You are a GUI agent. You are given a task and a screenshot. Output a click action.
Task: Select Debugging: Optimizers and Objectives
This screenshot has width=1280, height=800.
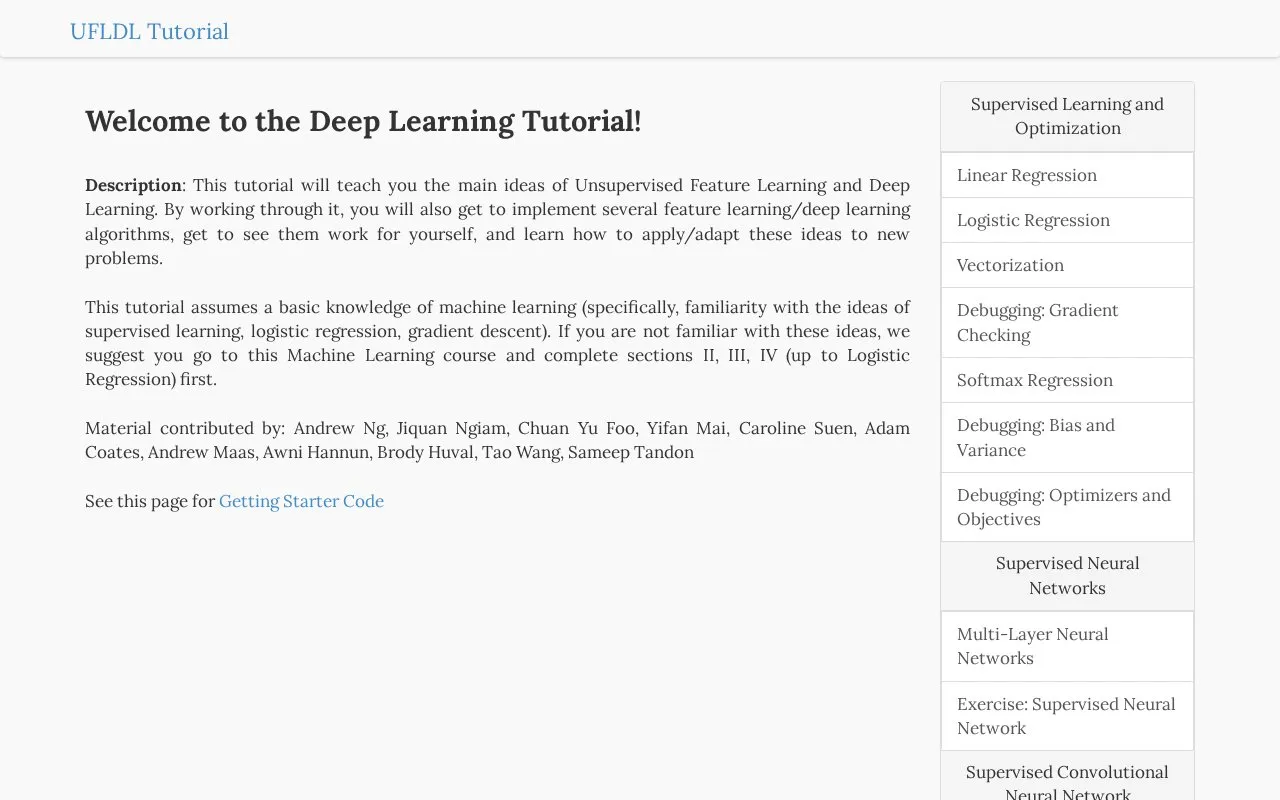click(1067, 507)
